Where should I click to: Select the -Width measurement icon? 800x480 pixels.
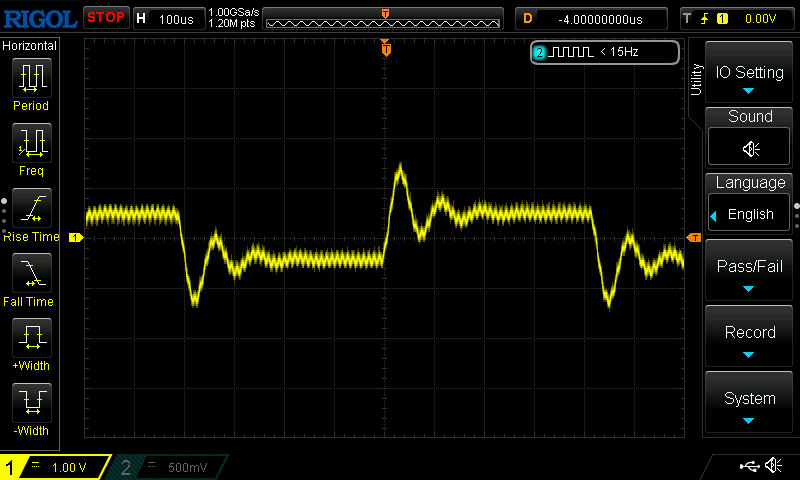(32, 402)
